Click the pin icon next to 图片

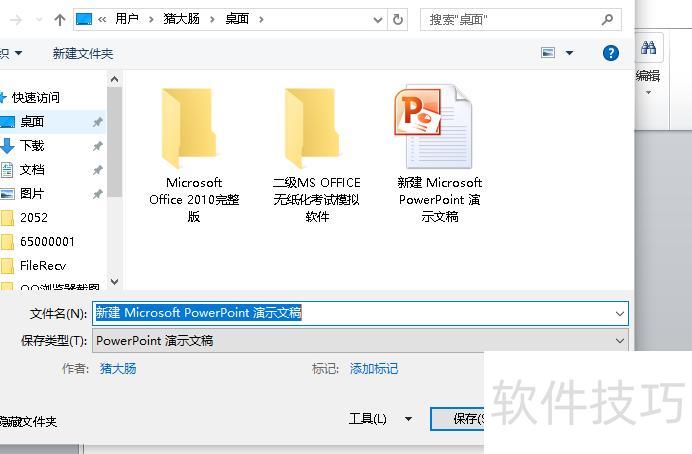(x=98, y=194)
